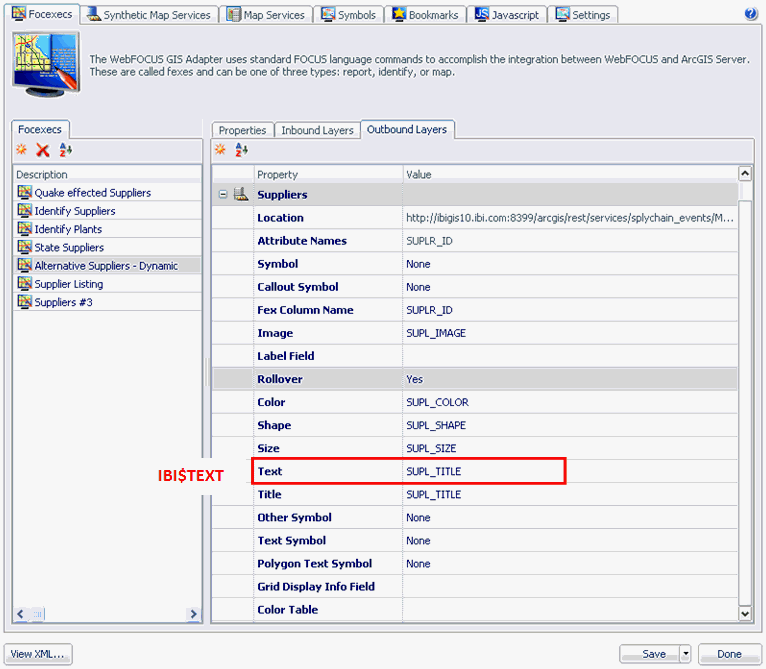Click the help question mark icon
Screen dimensions: 766x669
click(x=750, y=14)
